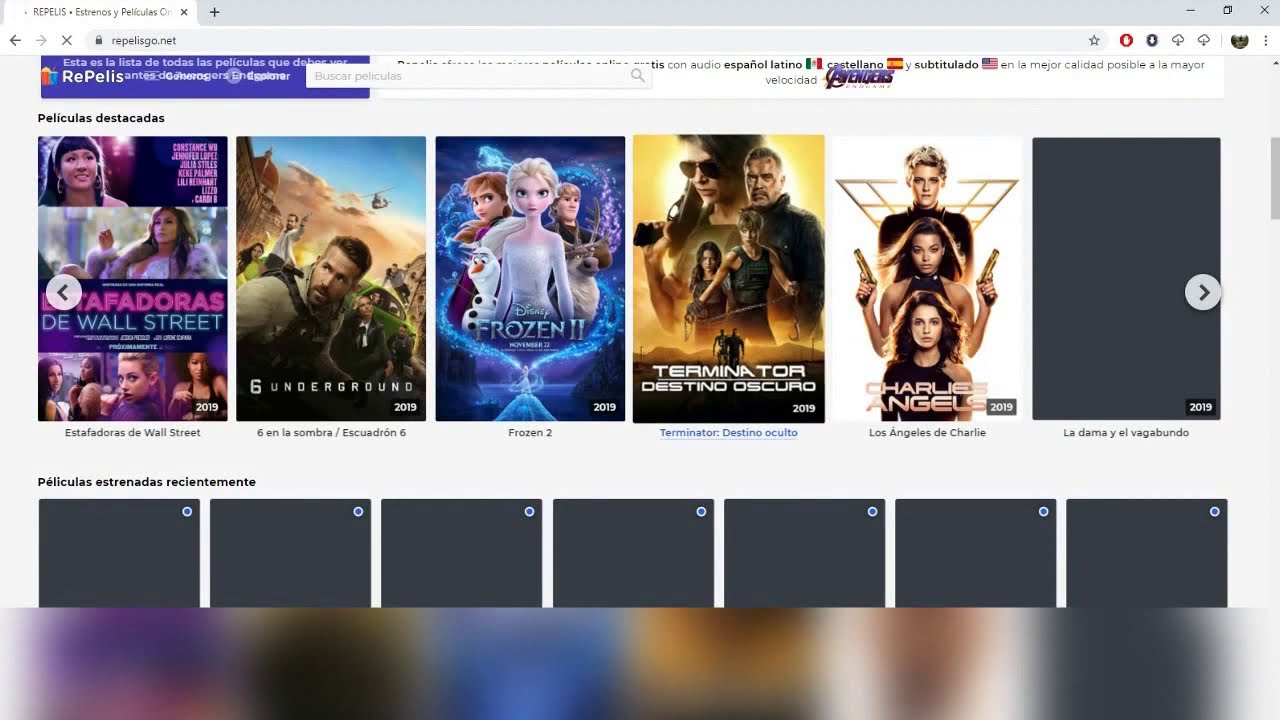Restore down the Chrome window

point(1227,10)
